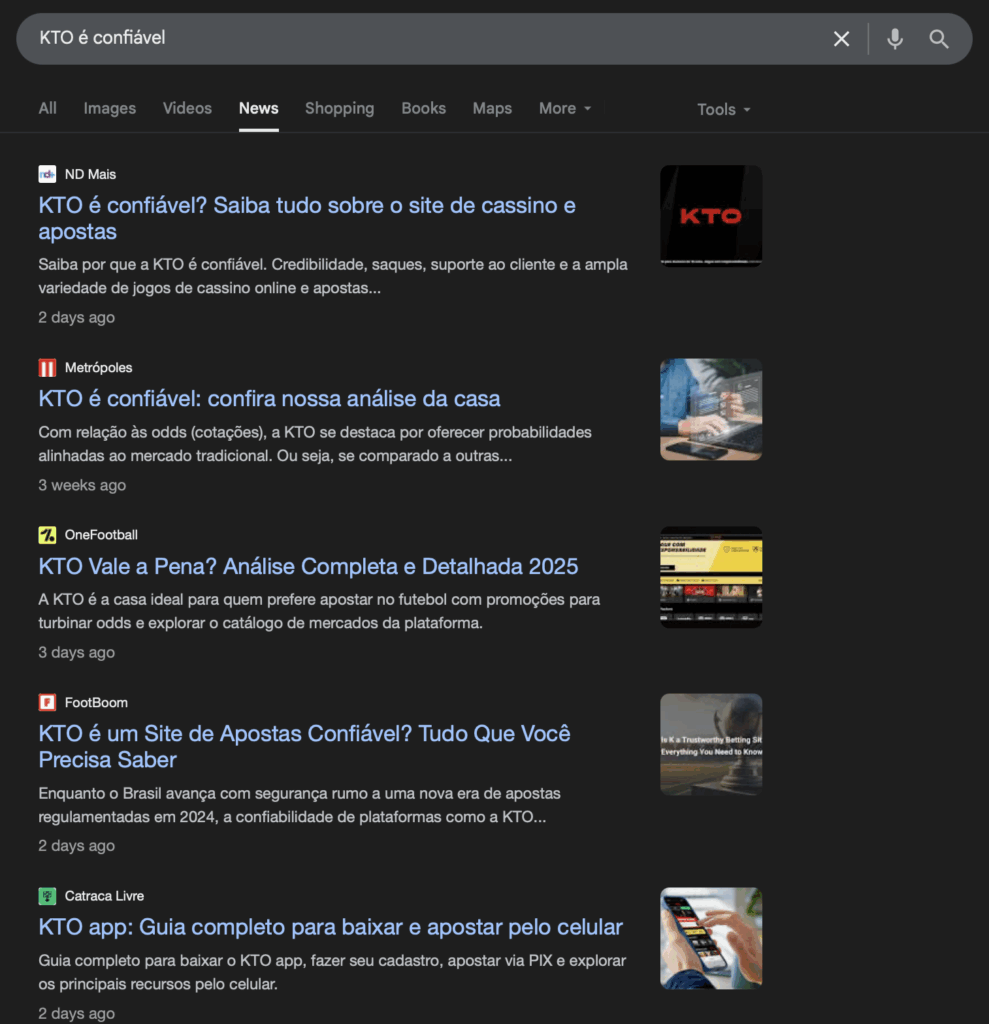Click the Catraca Livre source name
This screenshot has width=989, height=1024.
pos(105,896)
